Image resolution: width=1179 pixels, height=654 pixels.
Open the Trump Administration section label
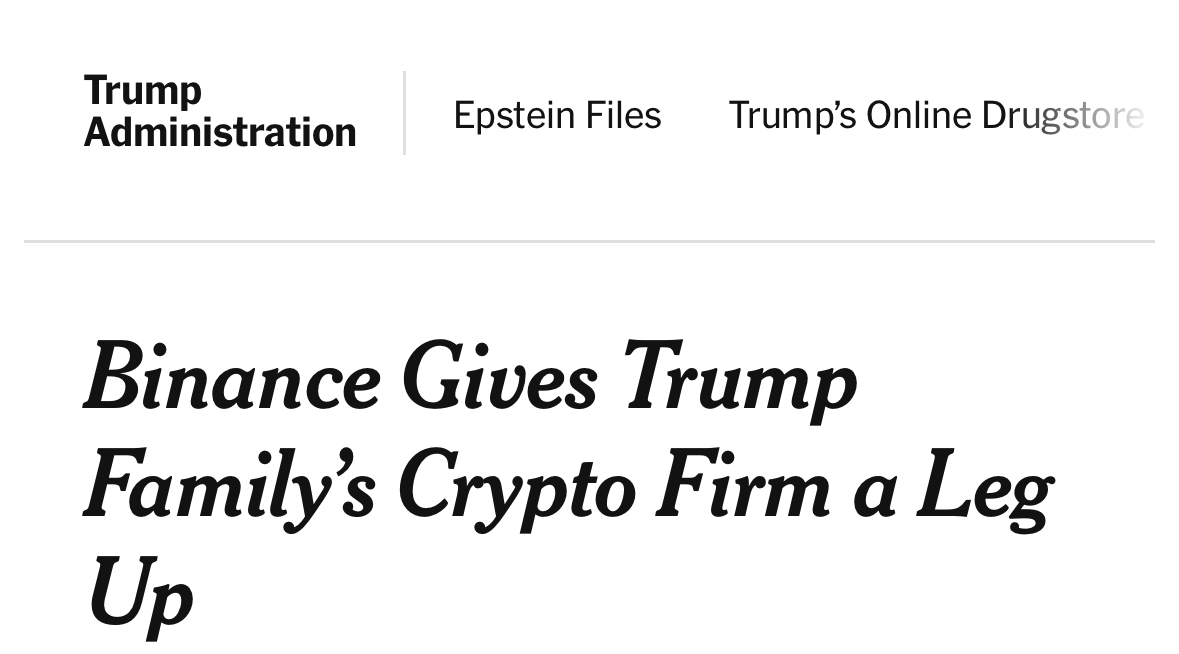220,112
